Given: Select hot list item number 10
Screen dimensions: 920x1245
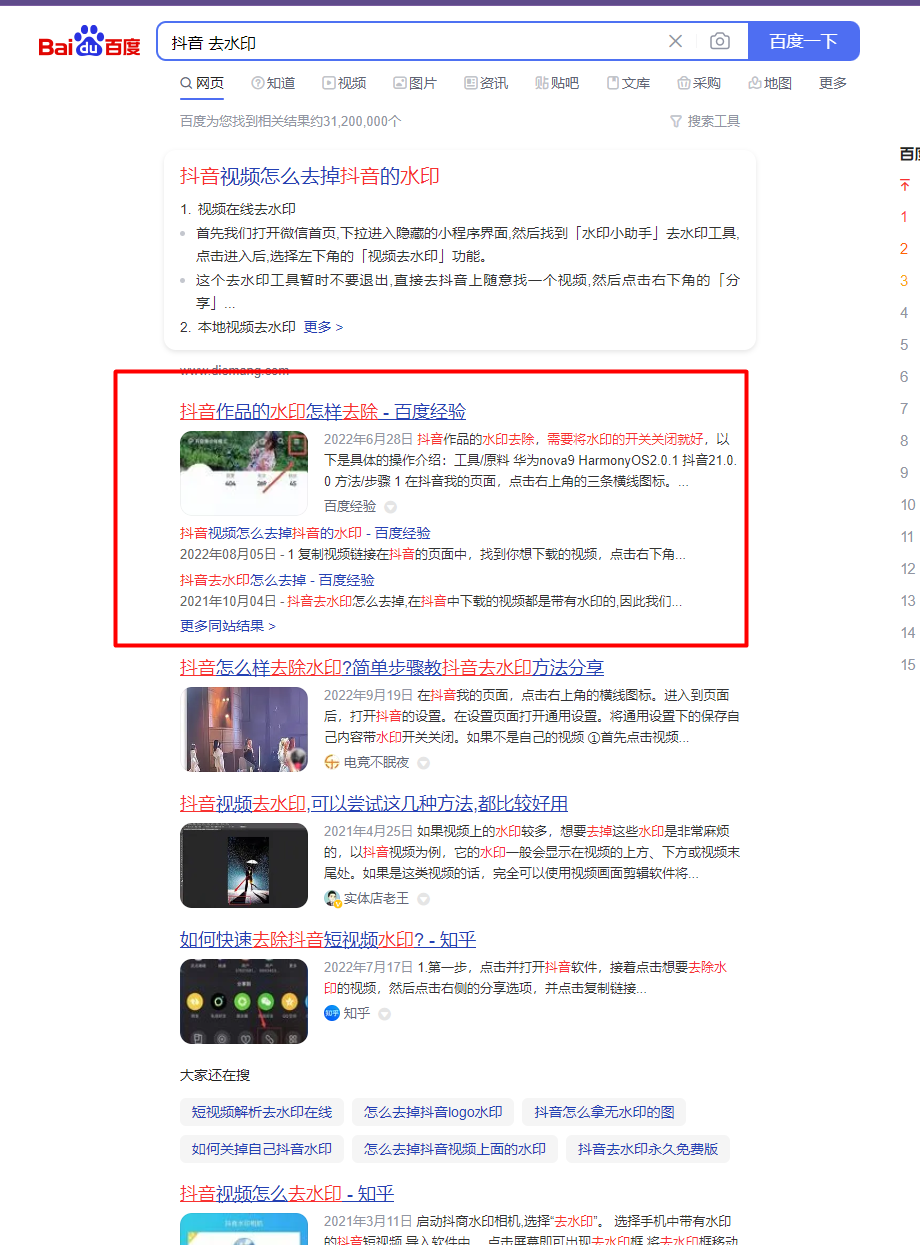Looking at the screenshot, I should pyautogui.click(x=908, y=505).
